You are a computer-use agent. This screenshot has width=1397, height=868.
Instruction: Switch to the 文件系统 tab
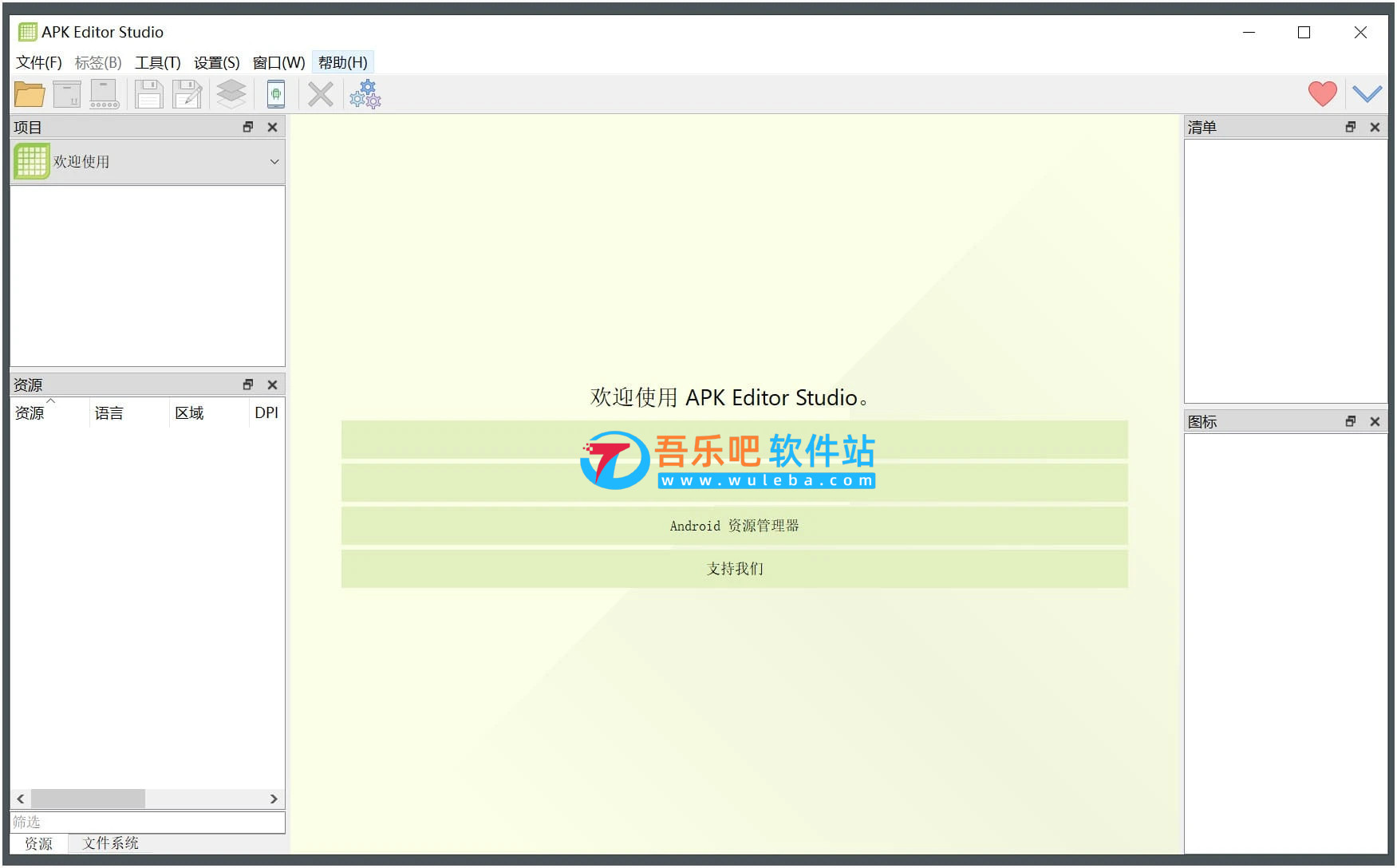110,843
